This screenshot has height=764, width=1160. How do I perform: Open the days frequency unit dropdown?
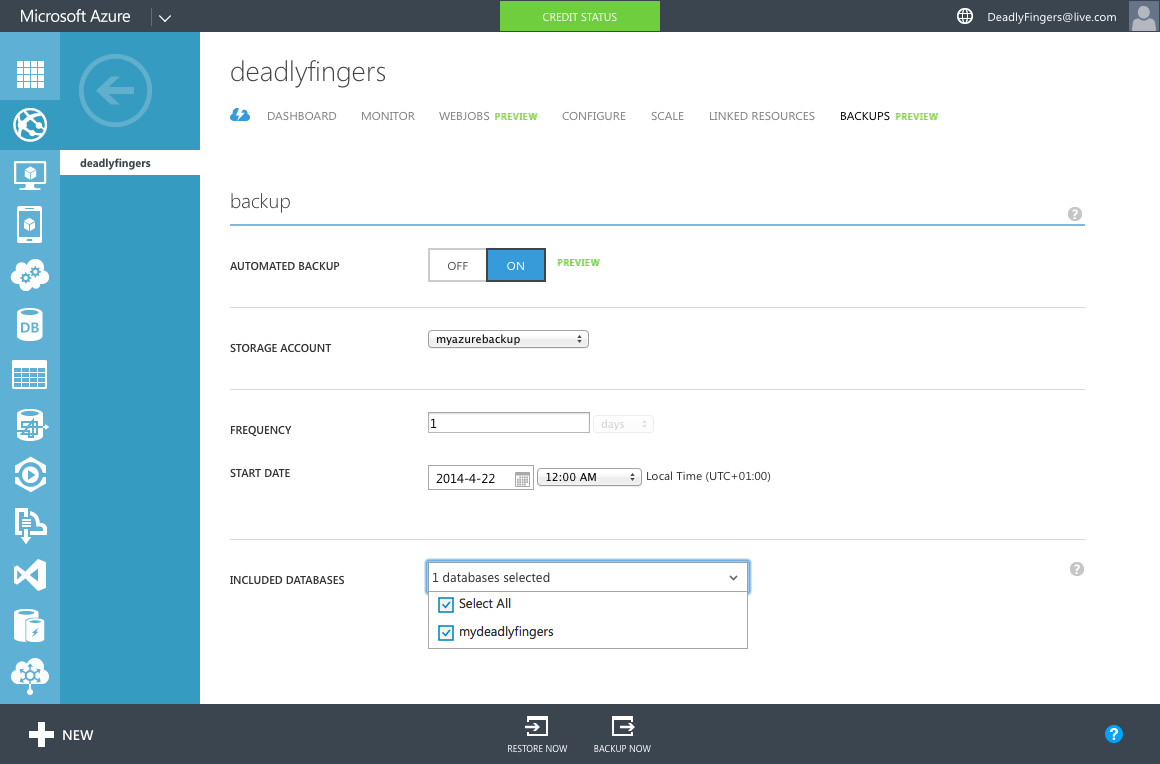(623, 424)
